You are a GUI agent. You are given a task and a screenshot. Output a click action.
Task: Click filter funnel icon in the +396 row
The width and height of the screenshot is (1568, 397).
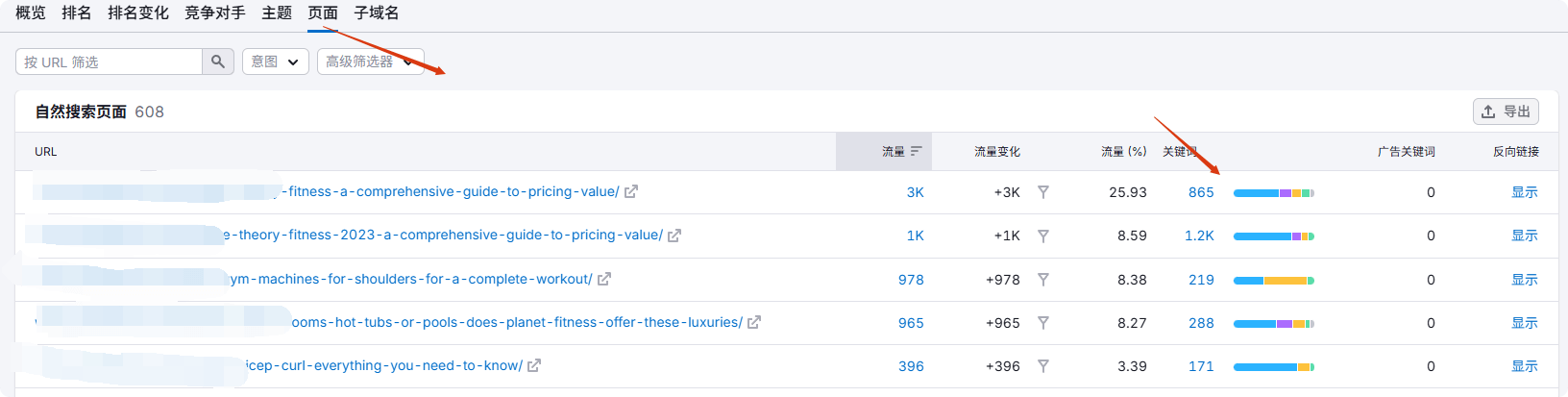1043,366
